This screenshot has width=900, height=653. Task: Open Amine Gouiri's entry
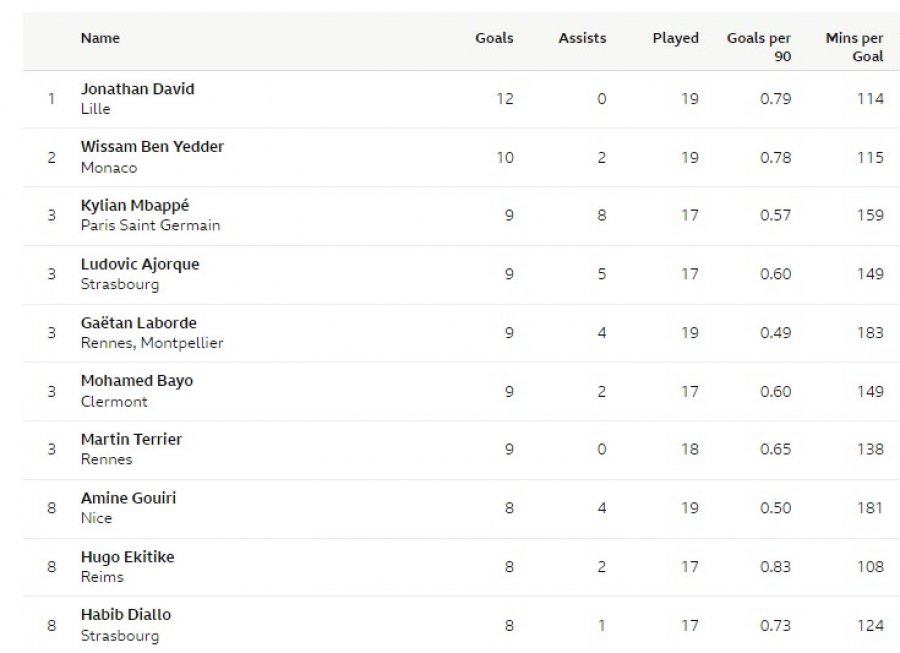coord(128,498)
